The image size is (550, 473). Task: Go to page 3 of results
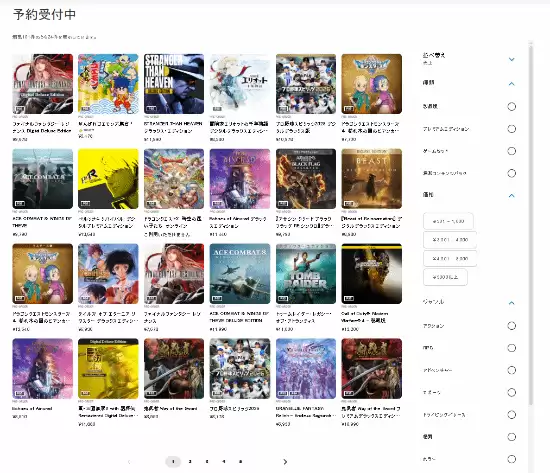tap(207, 461)
